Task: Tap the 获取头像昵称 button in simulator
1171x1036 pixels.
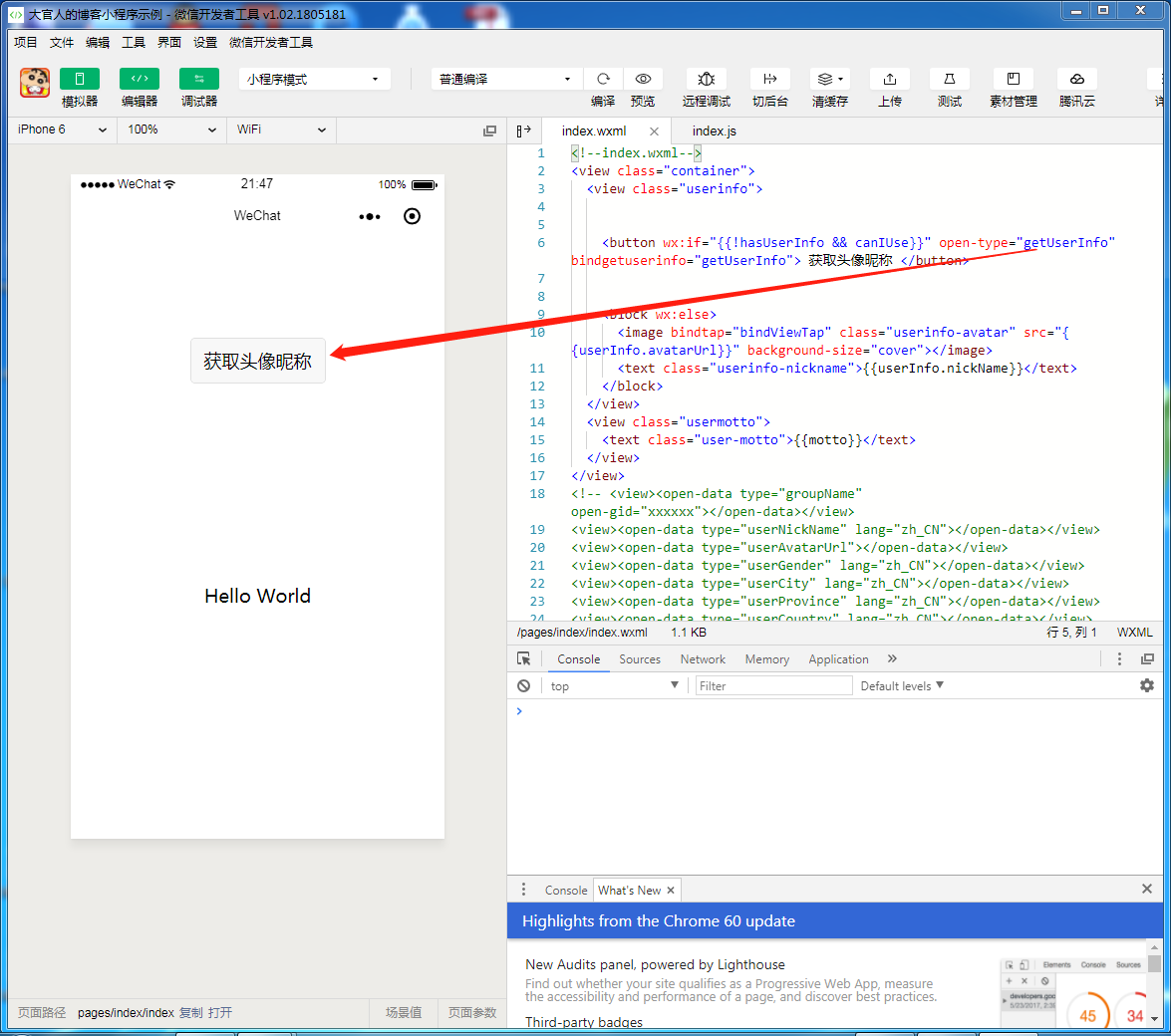Action: (x=258, y=362)
